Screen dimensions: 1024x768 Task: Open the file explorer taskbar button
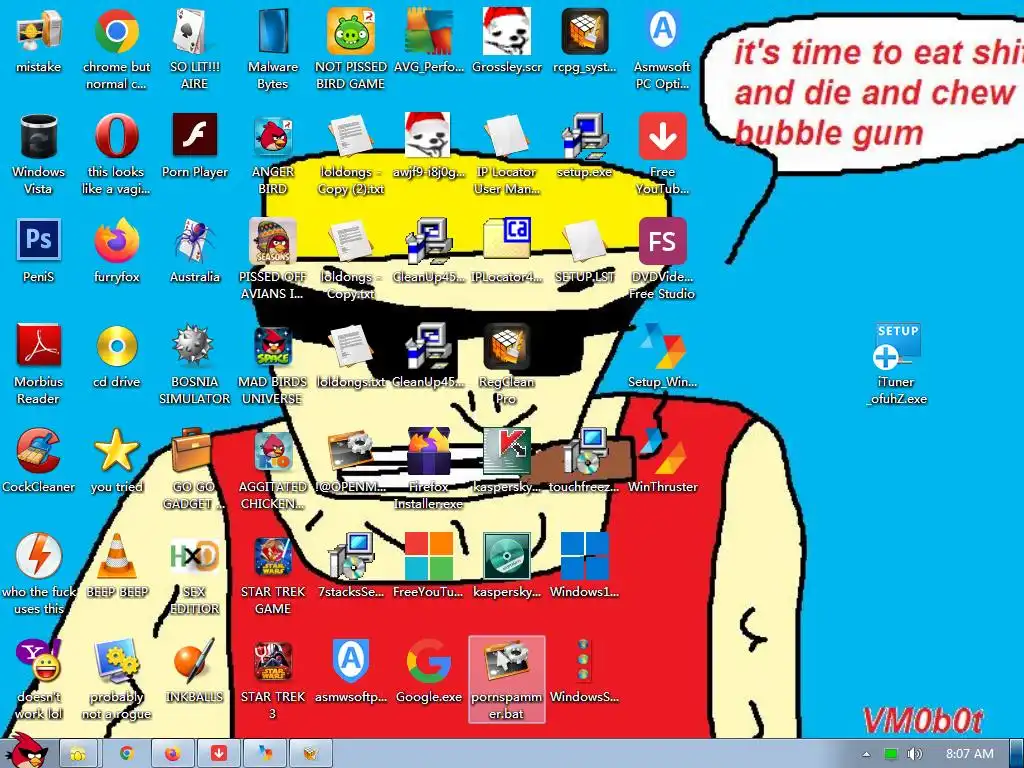(x=78, y=754)
